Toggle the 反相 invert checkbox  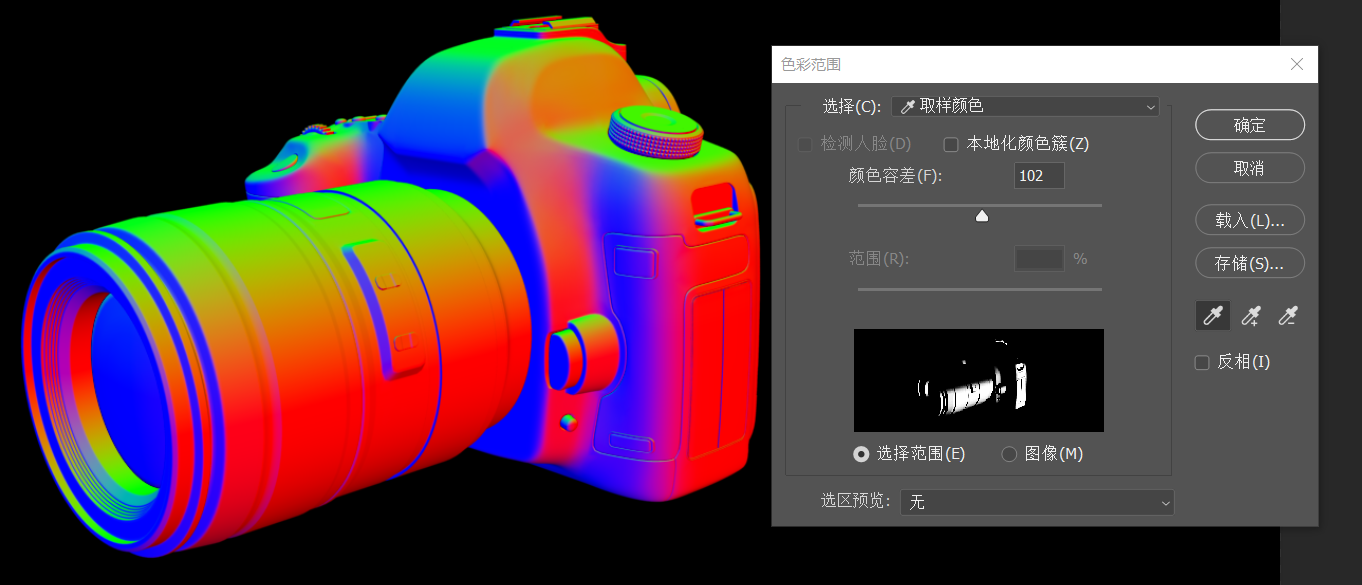pos(1203,362)
